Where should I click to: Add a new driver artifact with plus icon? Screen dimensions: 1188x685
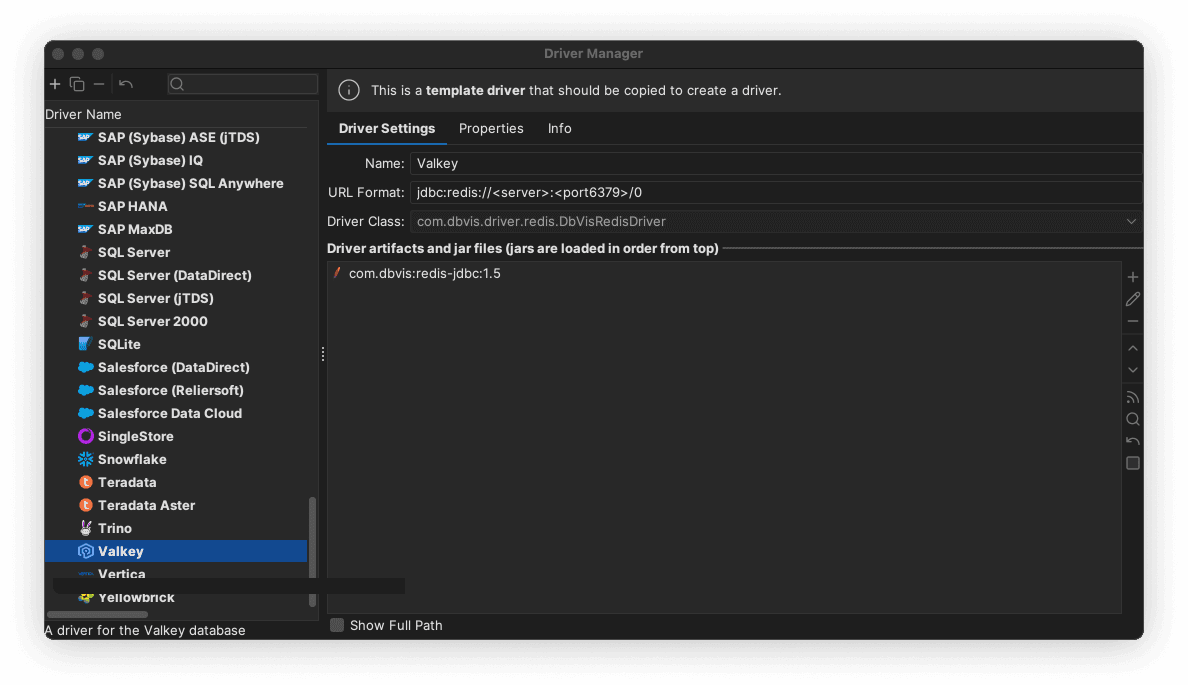(1133, 277)
